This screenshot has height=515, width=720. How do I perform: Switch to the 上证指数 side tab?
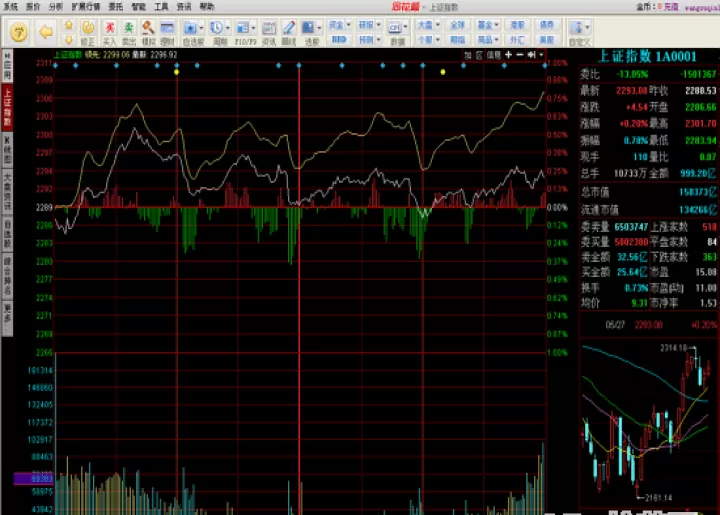[x=7, y=107]
